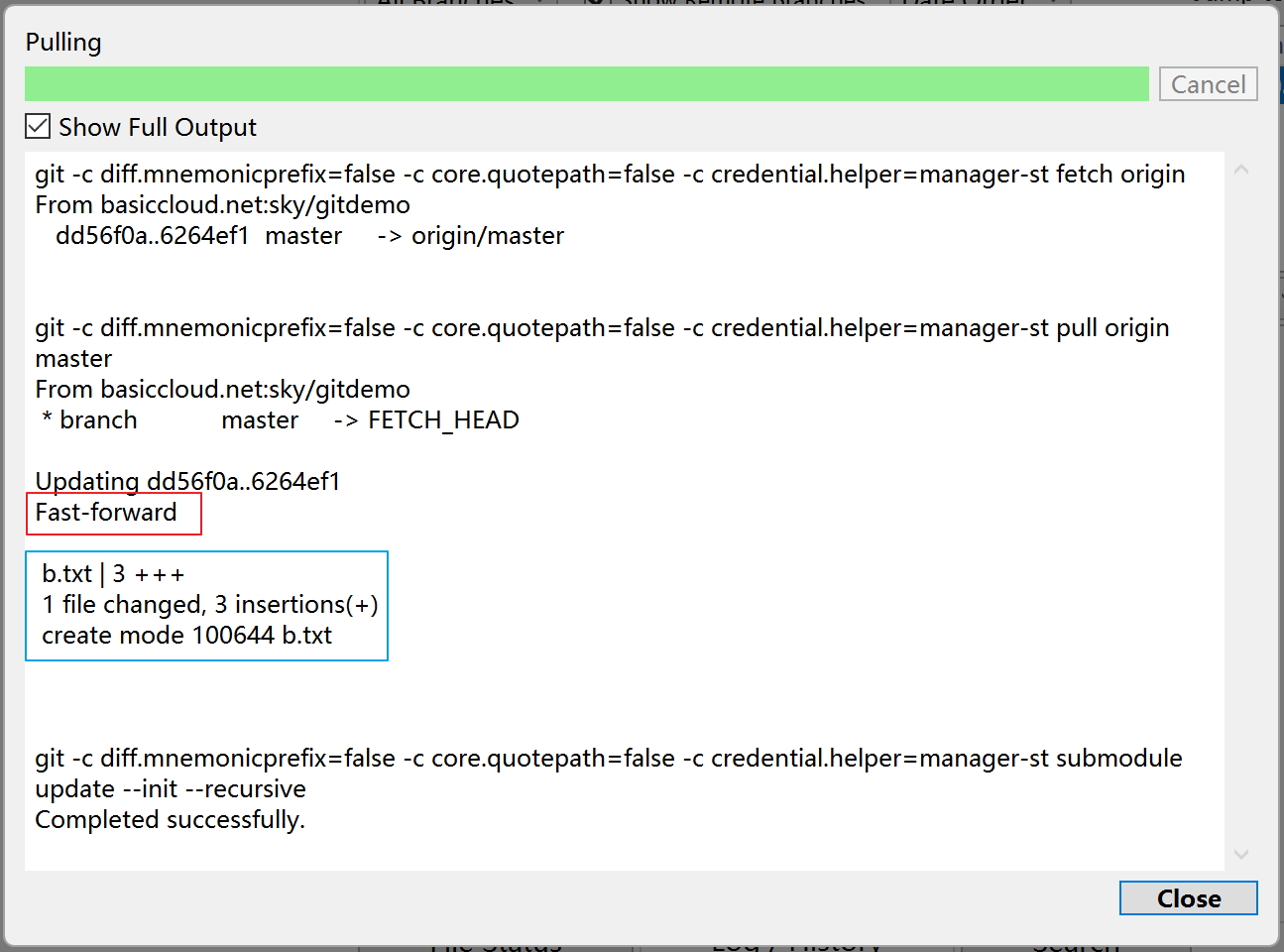
Task: Click 'create mode 100644 b.txt' line
Action: [x=186, y=636]
